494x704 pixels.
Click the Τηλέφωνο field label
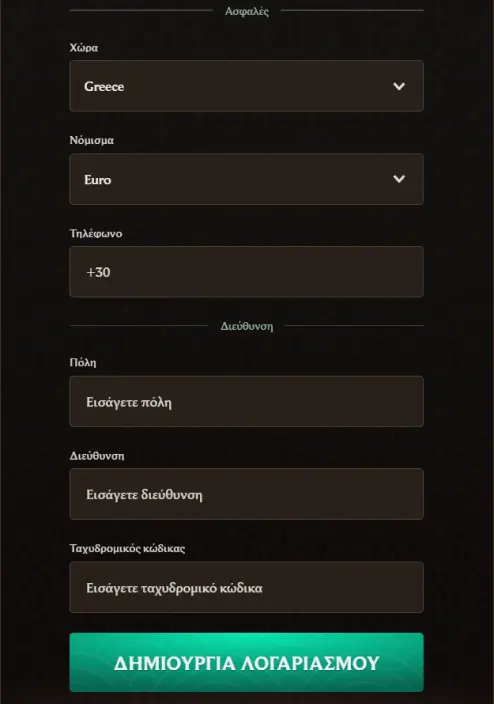point(96,233)
